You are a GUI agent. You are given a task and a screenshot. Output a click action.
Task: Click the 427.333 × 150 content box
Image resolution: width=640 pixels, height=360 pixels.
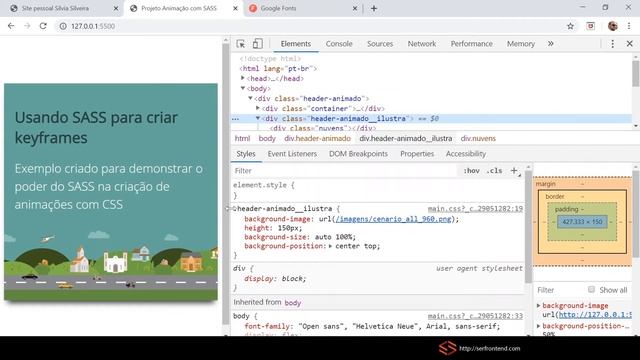point(582,222)
